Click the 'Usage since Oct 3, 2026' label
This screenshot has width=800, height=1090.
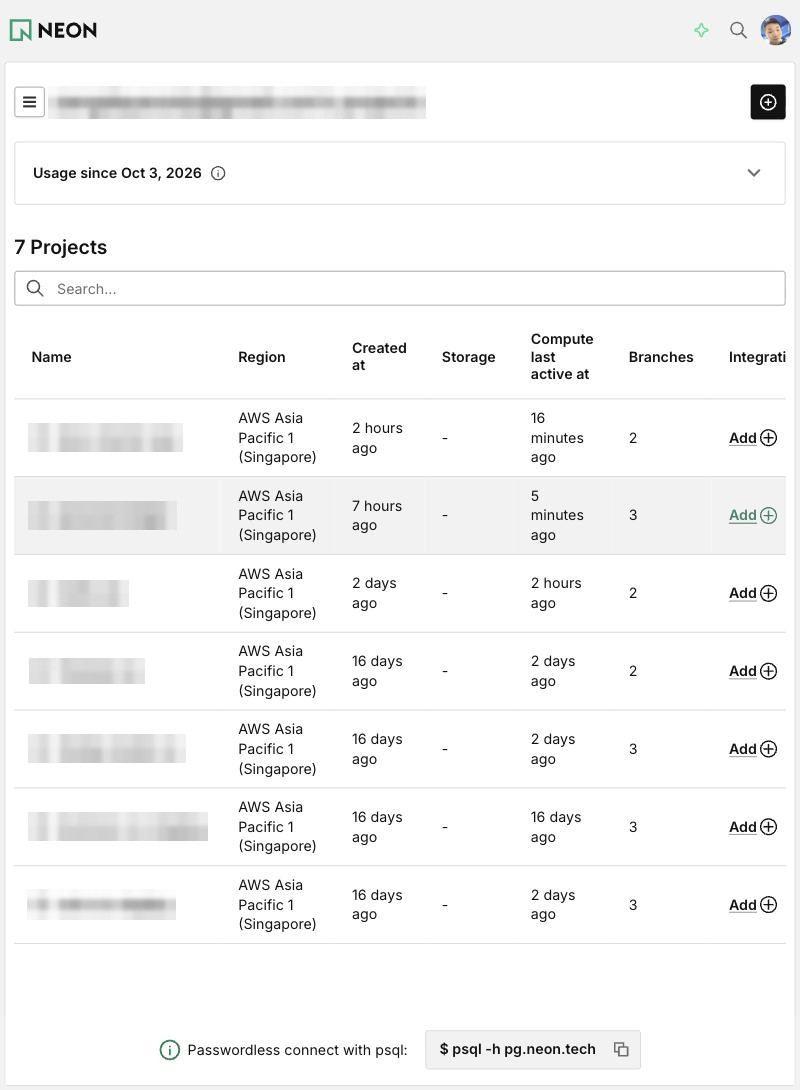pos(117,173)
